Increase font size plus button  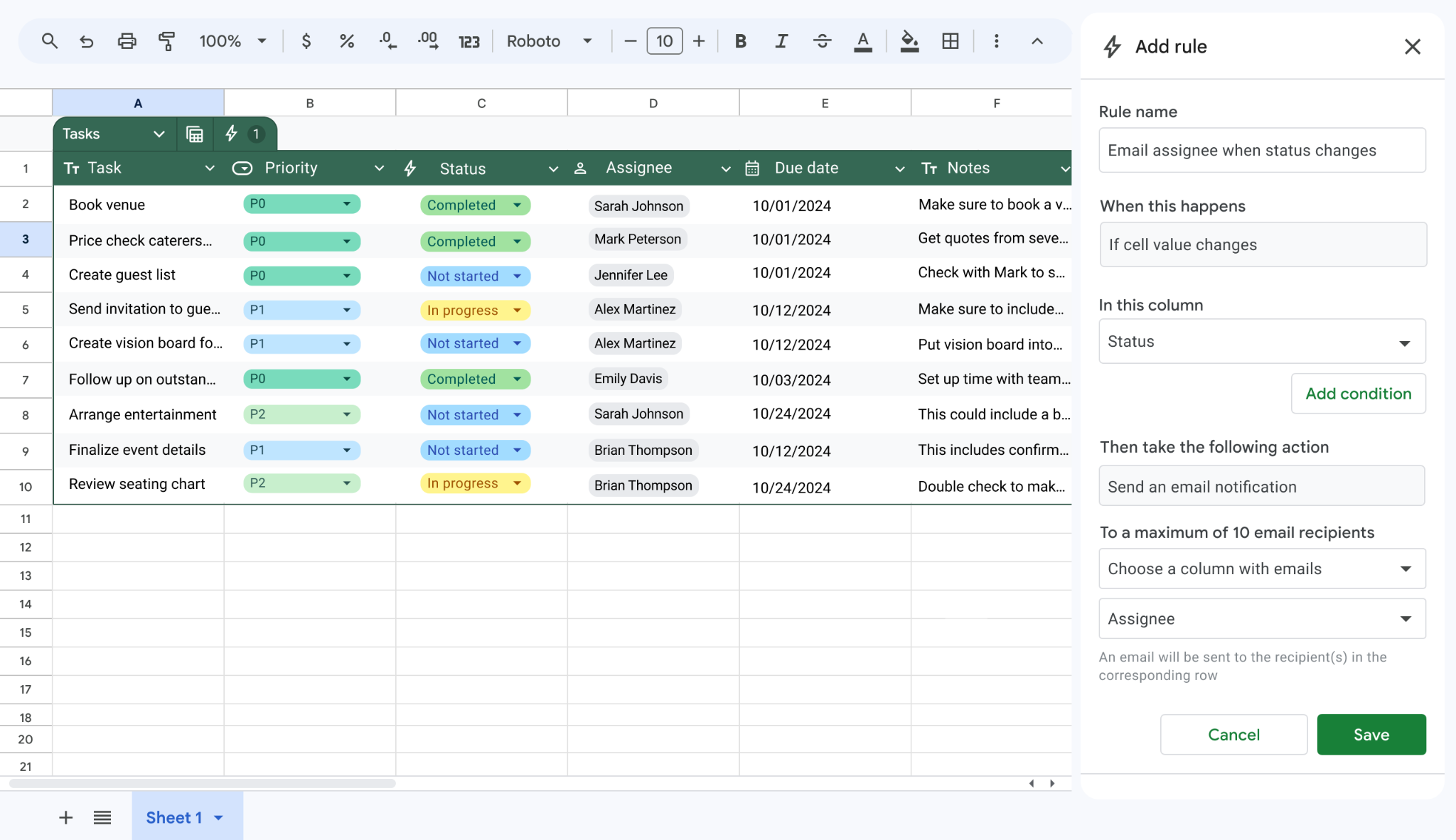tap(699, 41)
